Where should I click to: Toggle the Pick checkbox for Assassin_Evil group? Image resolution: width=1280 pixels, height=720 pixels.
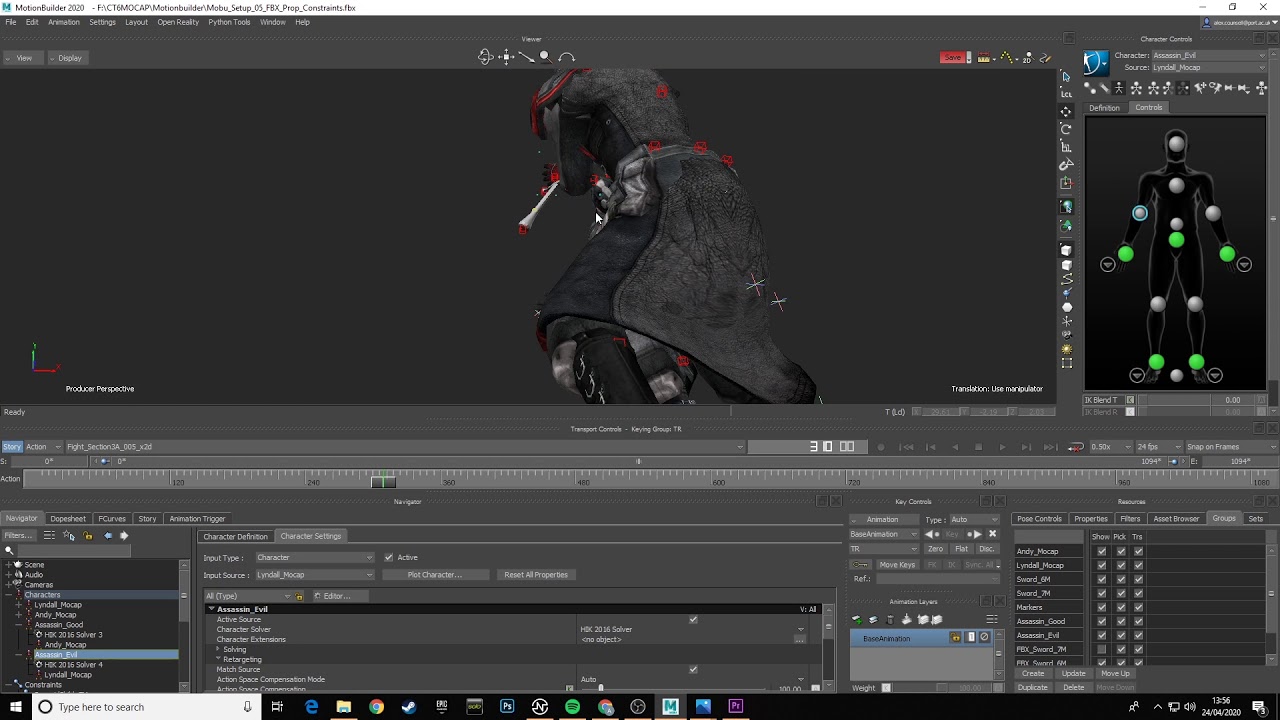click(x=1120, y=635)
